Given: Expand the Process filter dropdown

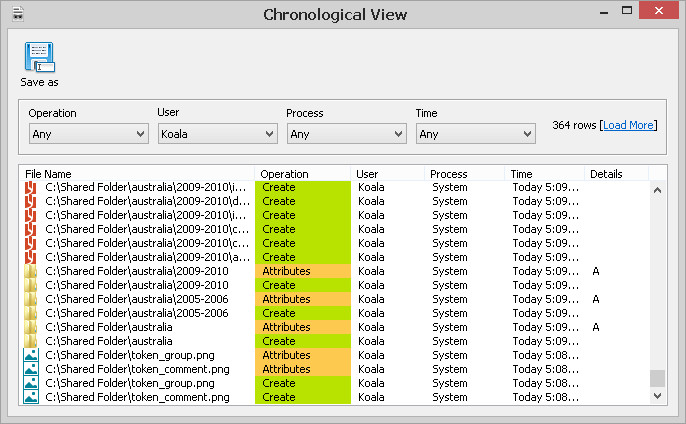Looking at the screenshot, I should click(x=346, y=134).
